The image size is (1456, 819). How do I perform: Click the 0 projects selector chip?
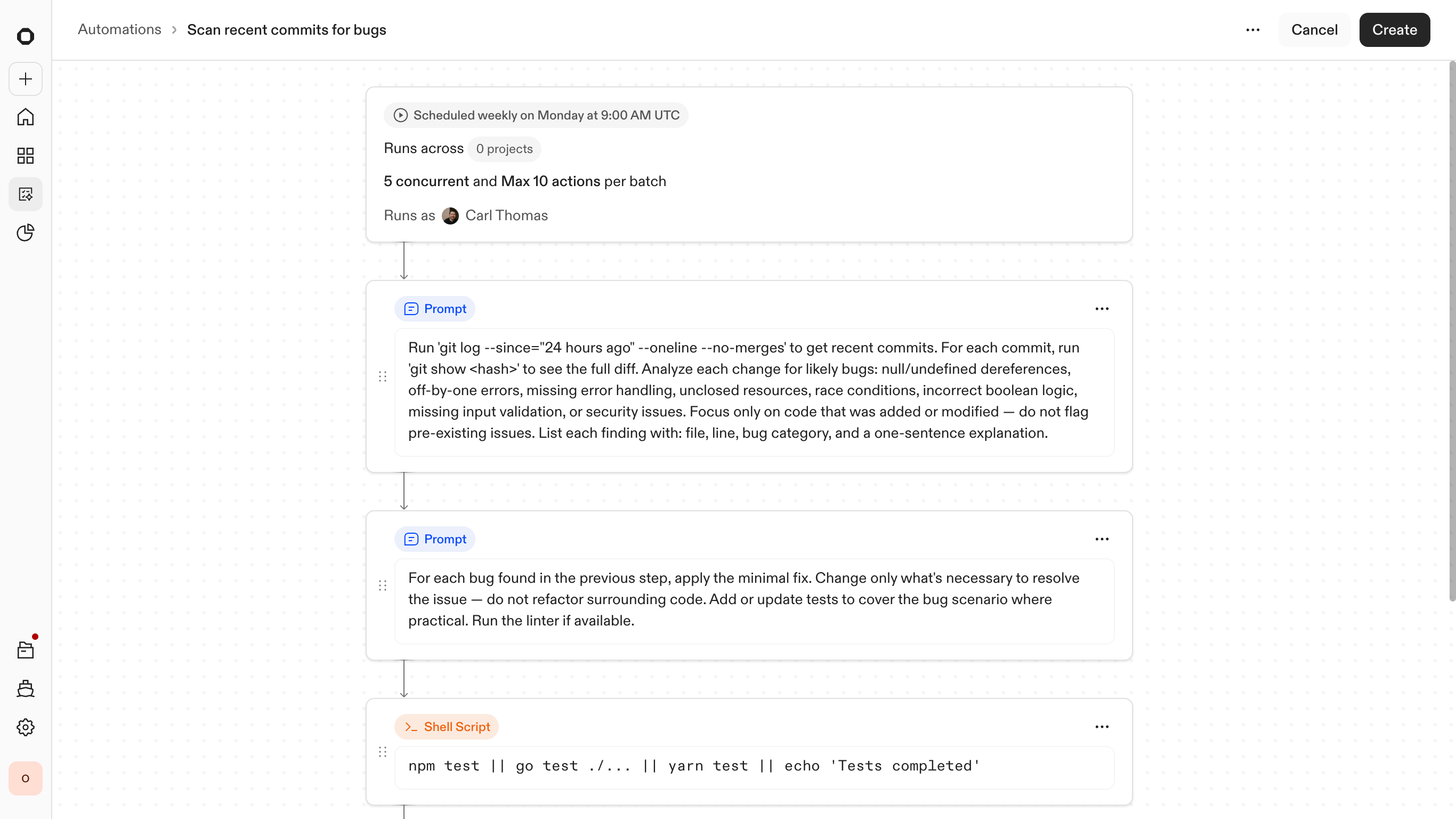(504, 149)
